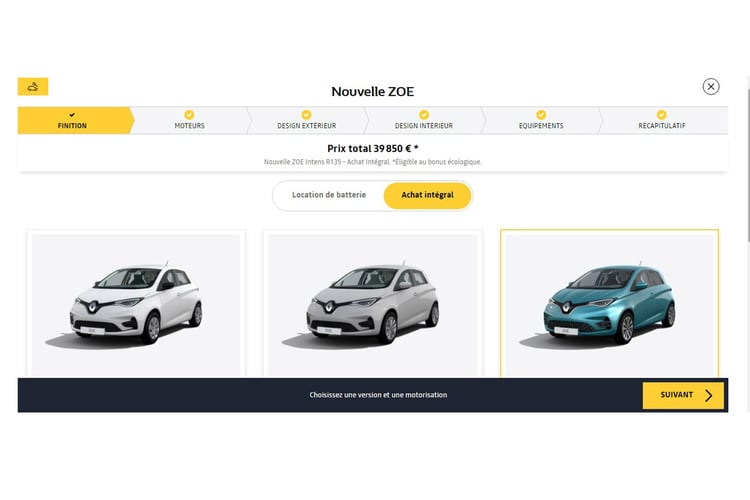Select Location de batterie option
Image resolution: width=750 pixels, height=500 pixels.
[x=329, y=195]
